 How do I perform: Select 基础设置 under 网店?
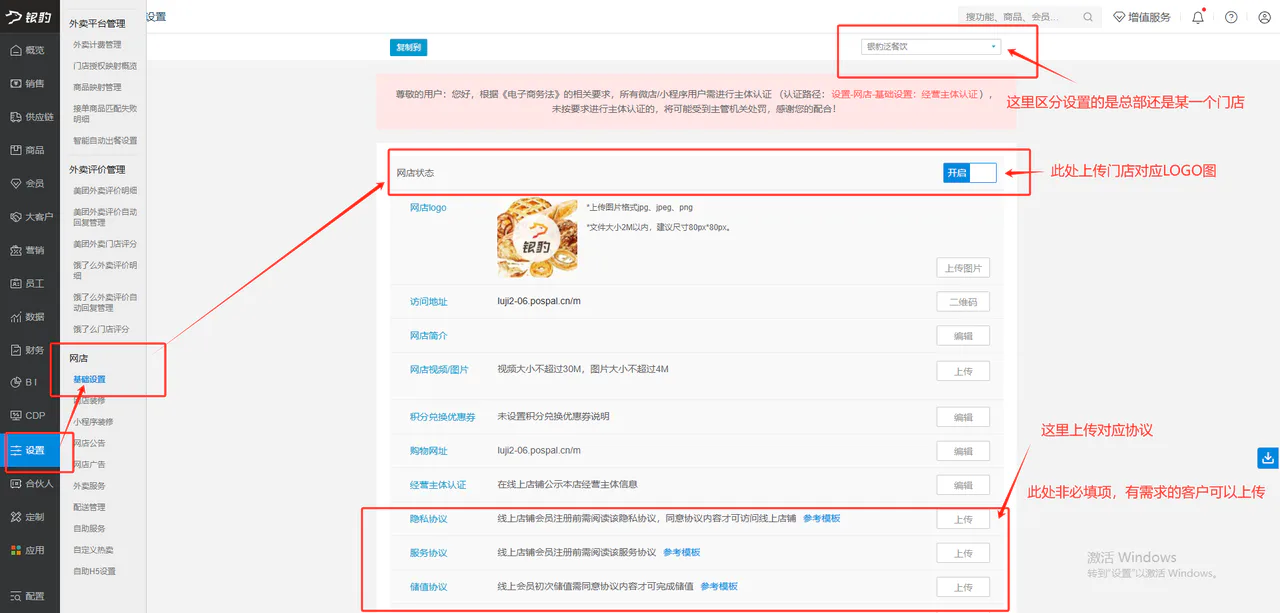point(89,379)
